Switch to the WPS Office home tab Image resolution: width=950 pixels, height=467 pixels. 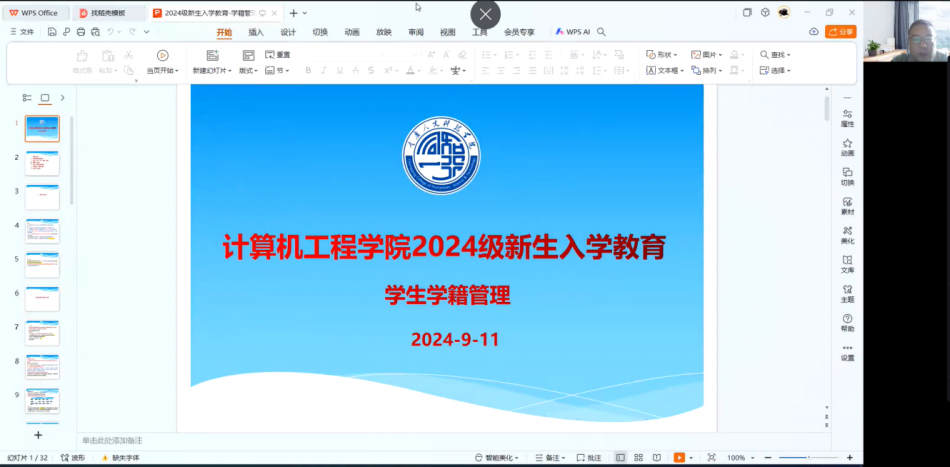[x=34, y=13]
